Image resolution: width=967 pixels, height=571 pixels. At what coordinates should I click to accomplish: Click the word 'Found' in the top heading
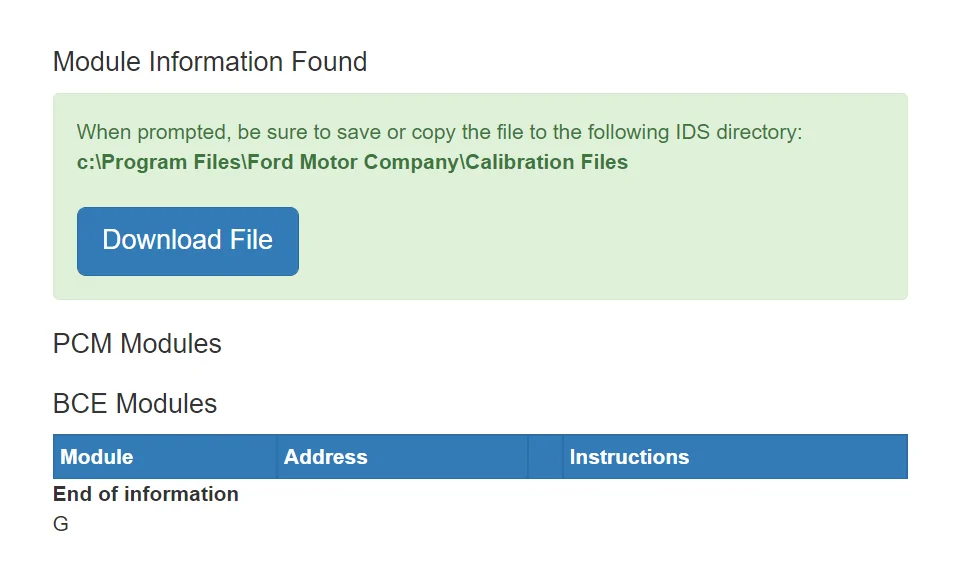tap(329, 62)
